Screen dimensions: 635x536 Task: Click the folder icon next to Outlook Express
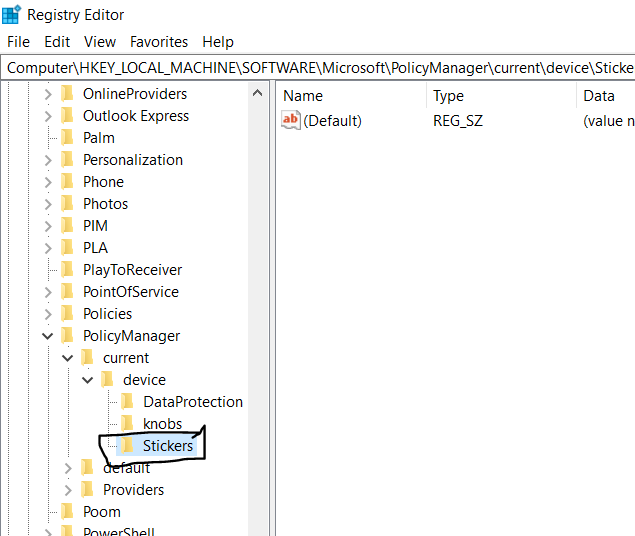coord(67,116)
